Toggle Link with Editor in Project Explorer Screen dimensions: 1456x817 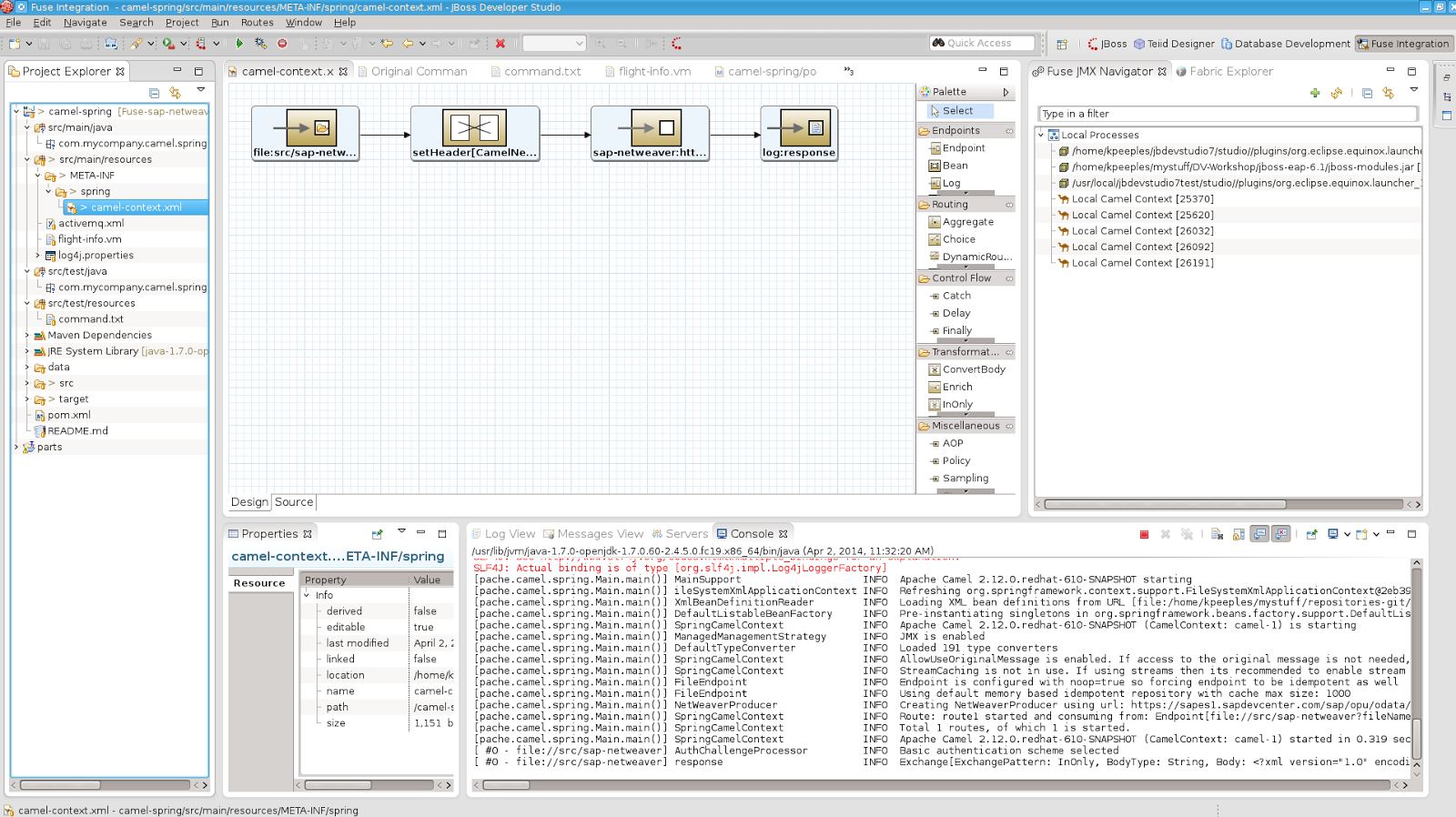[x=175, y=93]
